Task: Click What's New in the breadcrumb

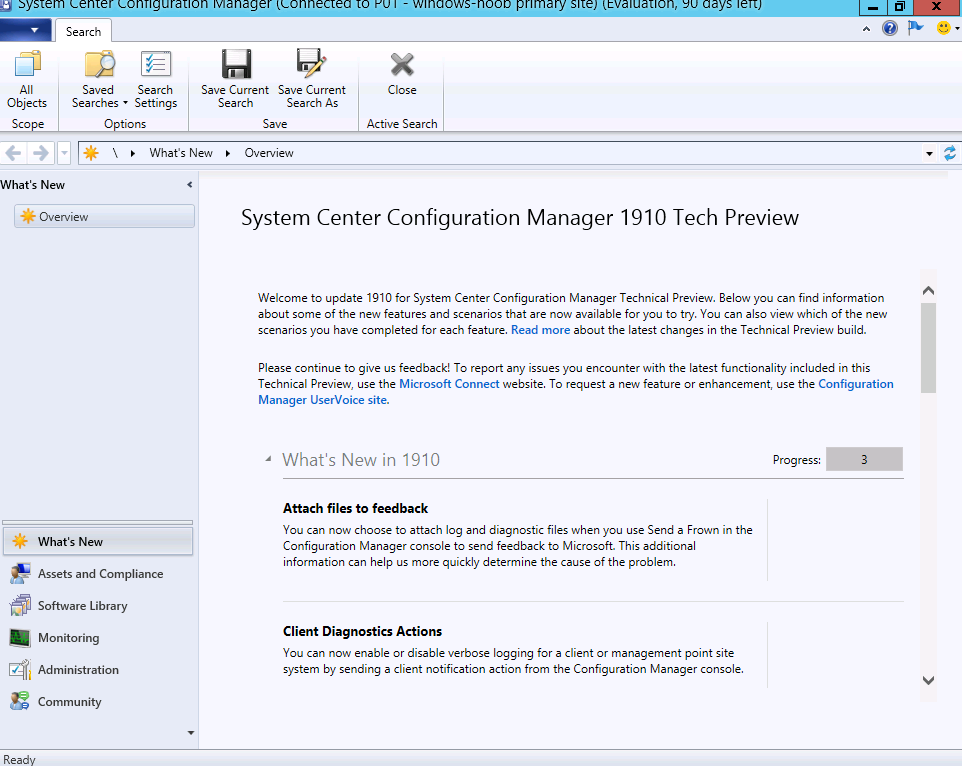Action: (x=181, y=153)
